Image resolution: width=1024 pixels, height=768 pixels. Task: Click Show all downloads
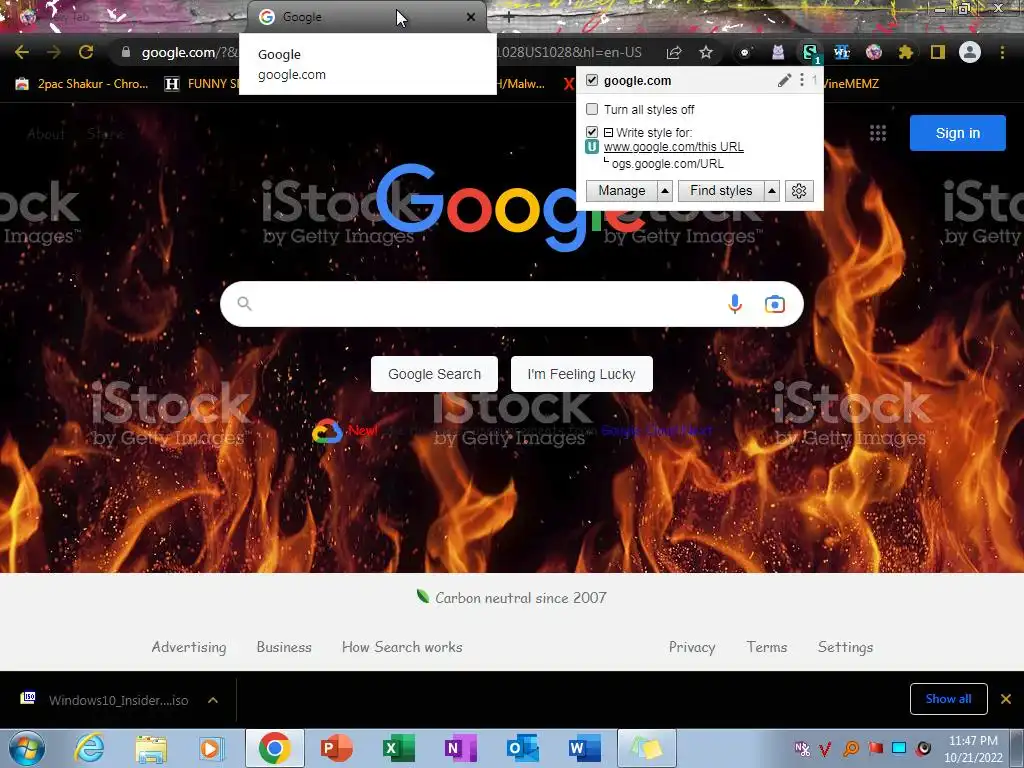pyautogui.click(x=948, y=699)
